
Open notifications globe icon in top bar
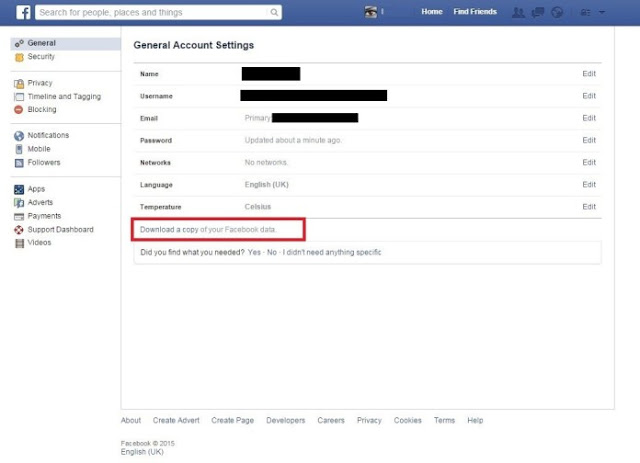point(557,12)
